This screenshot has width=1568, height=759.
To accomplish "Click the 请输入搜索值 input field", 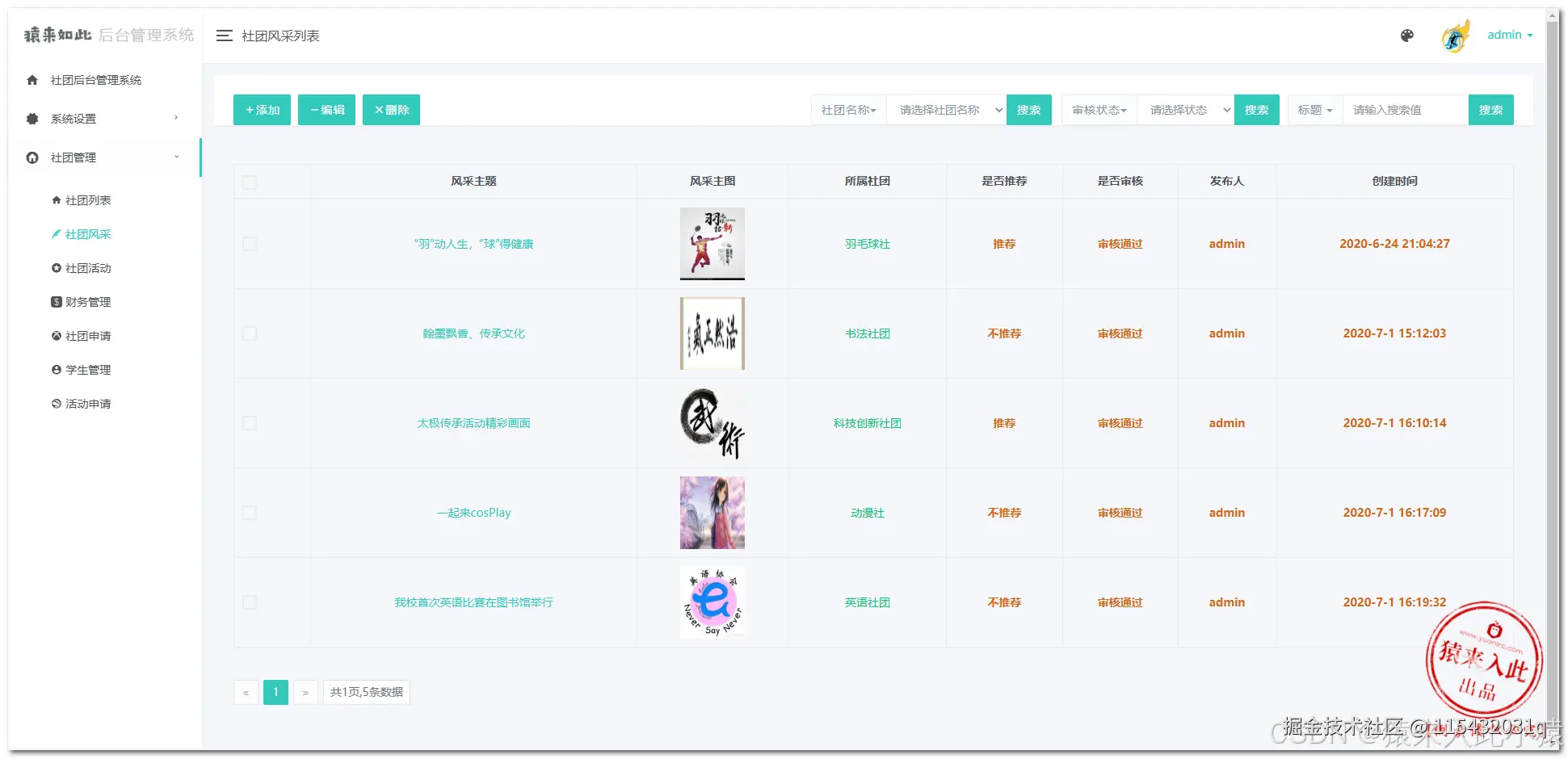I will point(1405,110).
